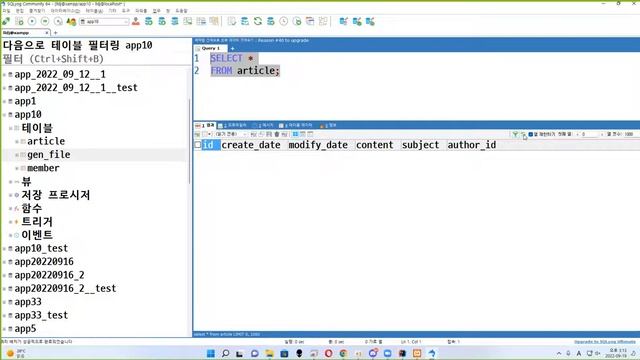Execute the current query

[32, 21]
